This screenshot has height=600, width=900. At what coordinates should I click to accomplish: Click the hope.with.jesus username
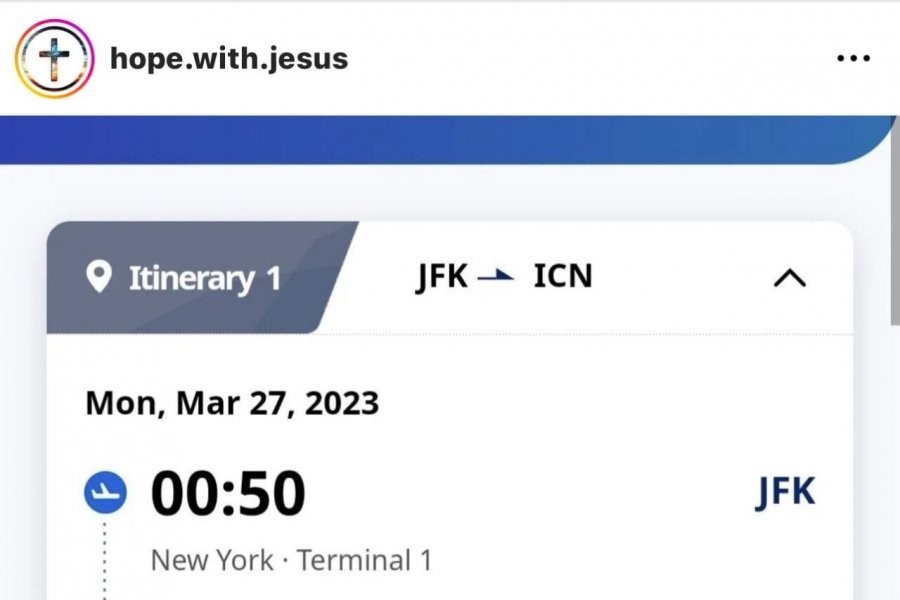point(229,58)
